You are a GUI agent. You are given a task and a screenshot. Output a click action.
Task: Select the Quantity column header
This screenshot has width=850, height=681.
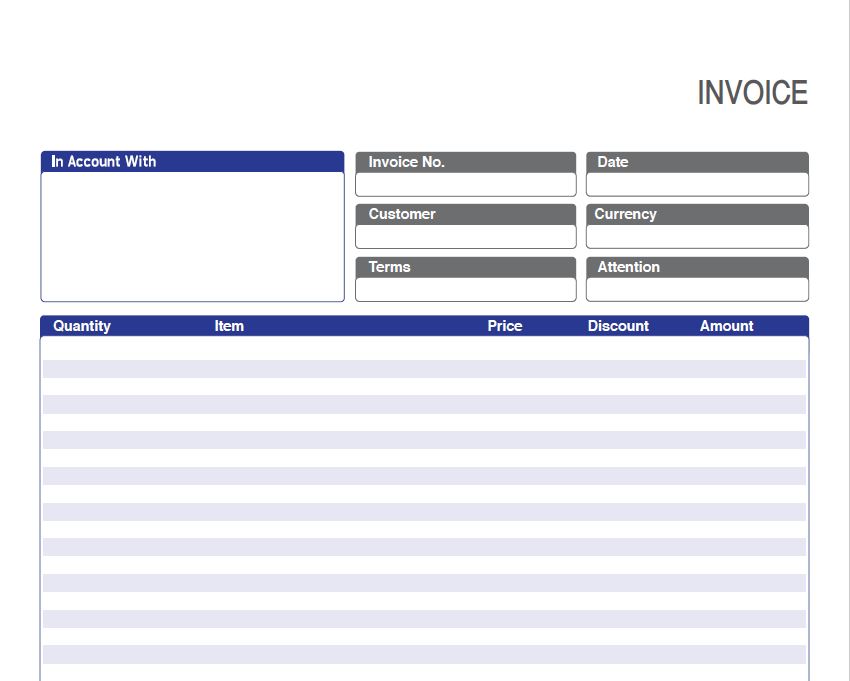point(83,326)
